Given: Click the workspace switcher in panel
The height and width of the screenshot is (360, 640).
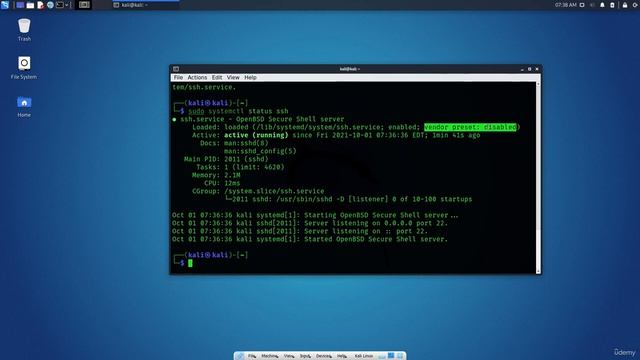Looking at the screenshot, I should tap(84, 5).
